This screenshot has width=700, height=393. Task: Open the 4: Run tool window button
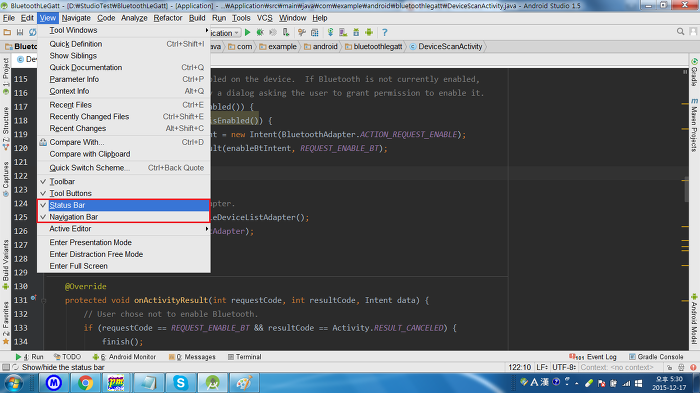tap(29, 357)
